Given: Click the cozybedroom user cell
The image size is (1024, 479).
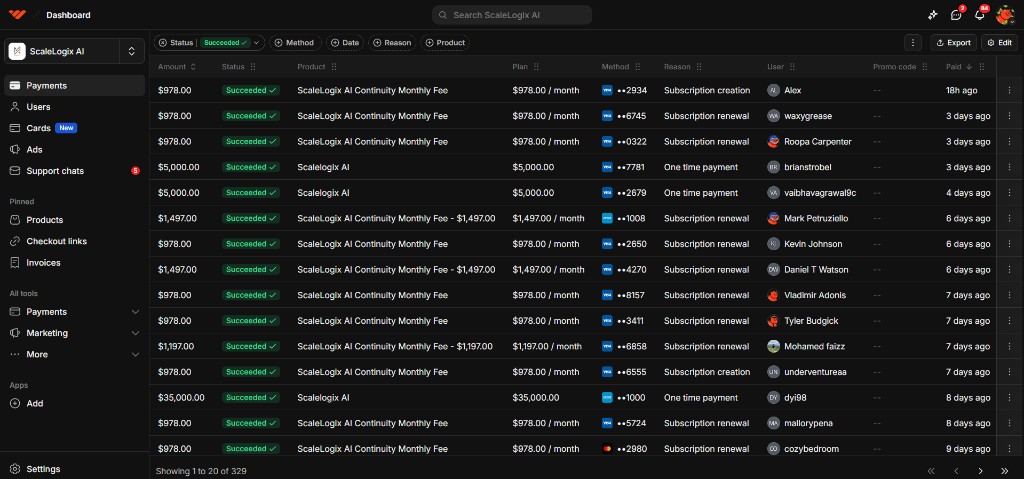Looking at the screenshot, I should coord(803,449).
